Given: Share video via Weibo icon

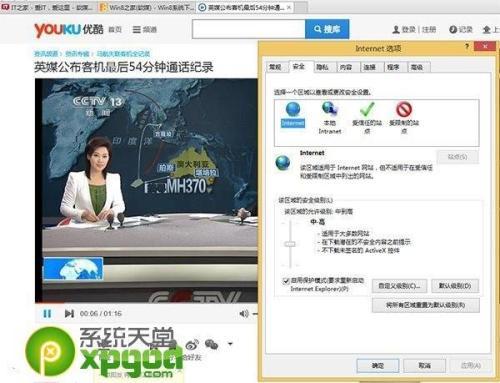Looking at the screenshot, I should [192, 344].
